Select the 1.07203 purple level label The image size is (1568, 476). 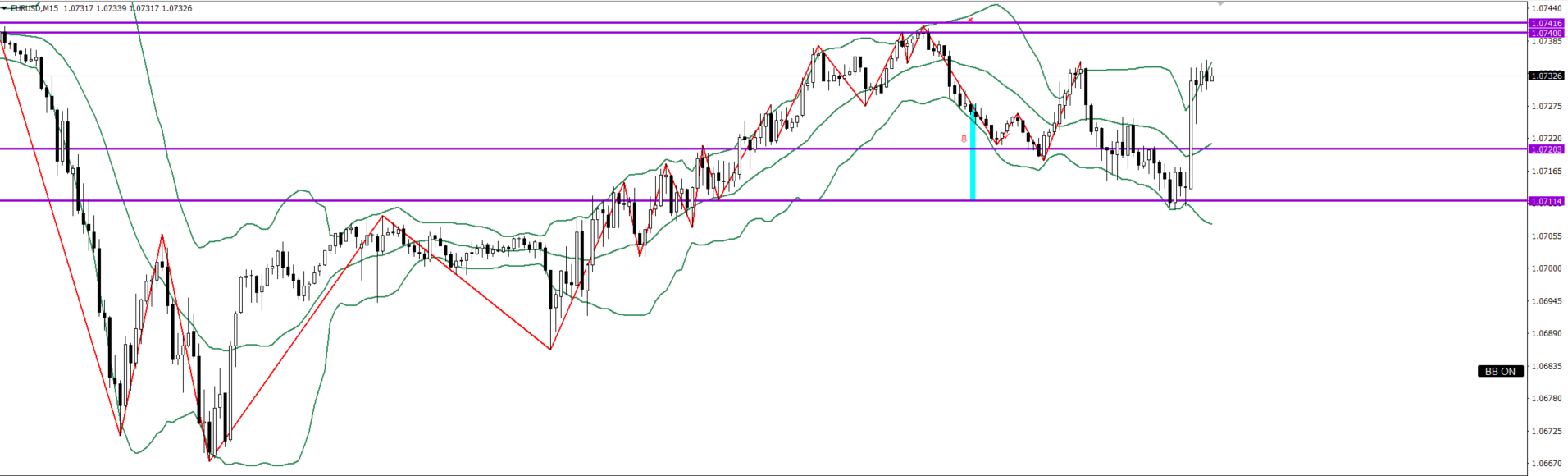click(x=1546, y=149)
